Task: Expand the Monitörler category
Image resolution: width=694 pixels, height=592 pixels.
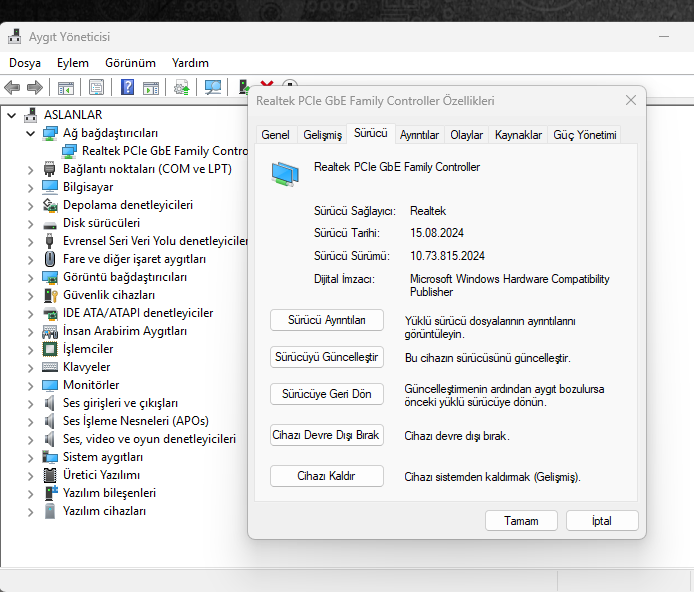Action: click(31, 386)
